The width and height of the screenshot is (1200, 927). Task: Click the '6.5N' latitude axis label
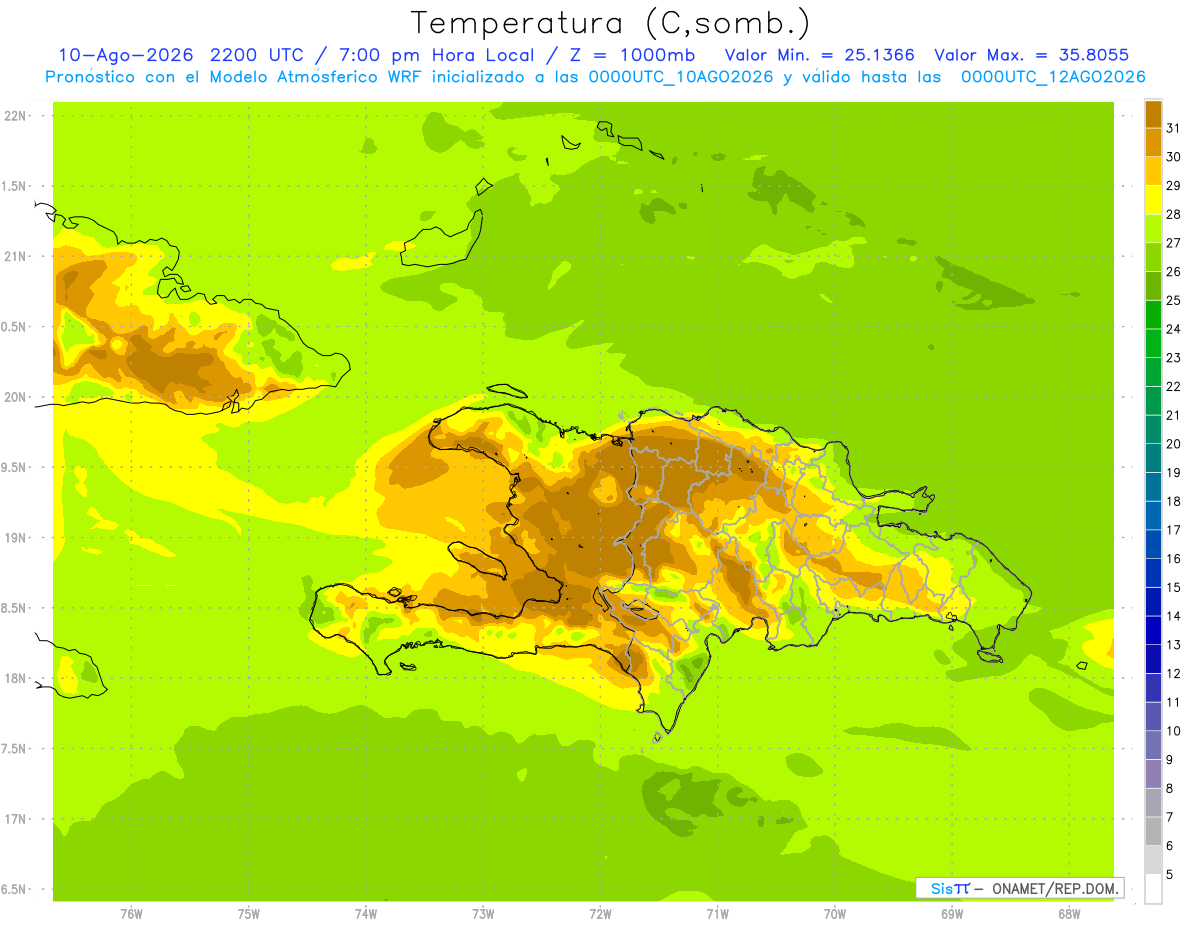14,890
